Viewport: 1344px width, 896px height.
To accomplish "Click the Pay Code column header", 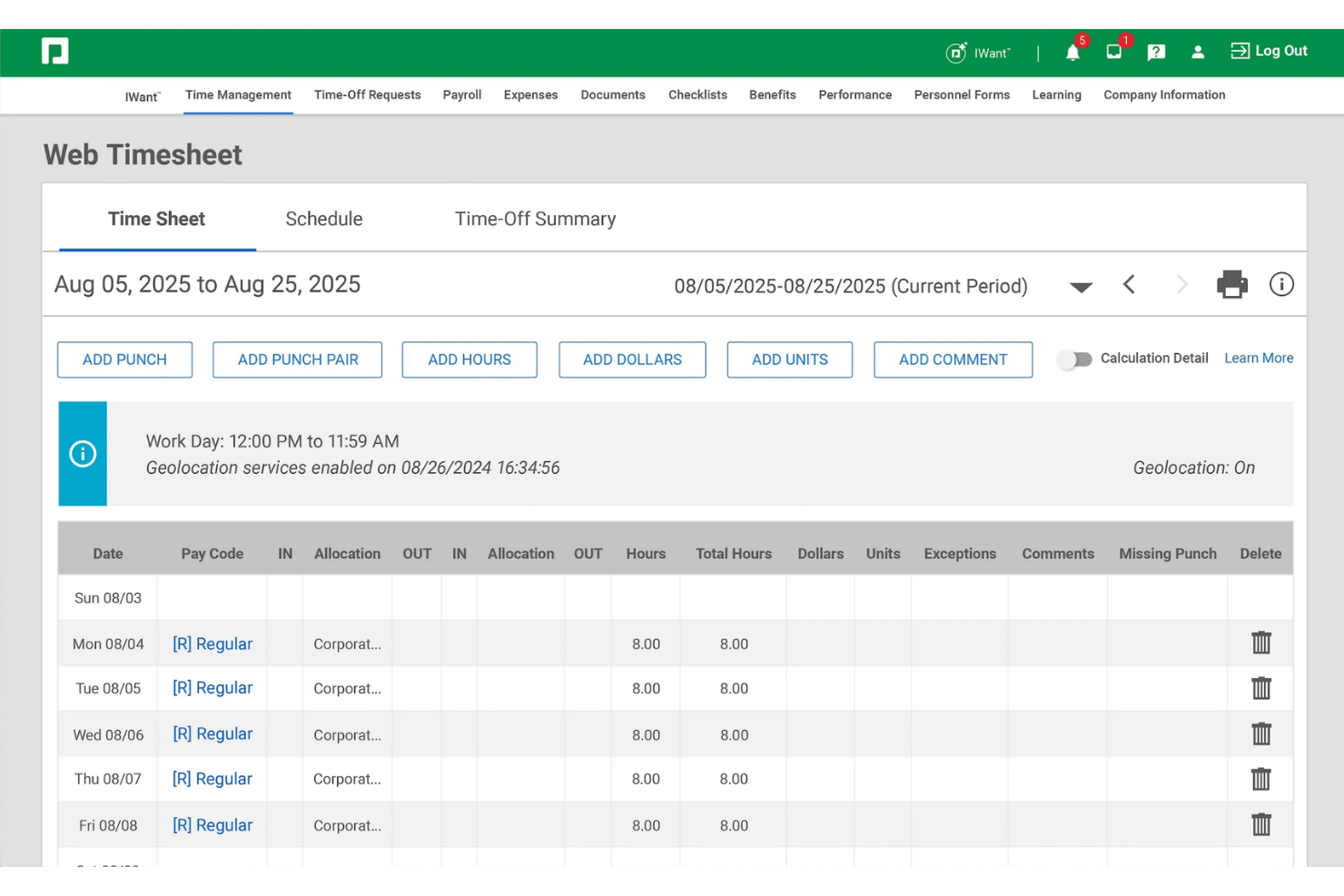I will click(212, 554).
